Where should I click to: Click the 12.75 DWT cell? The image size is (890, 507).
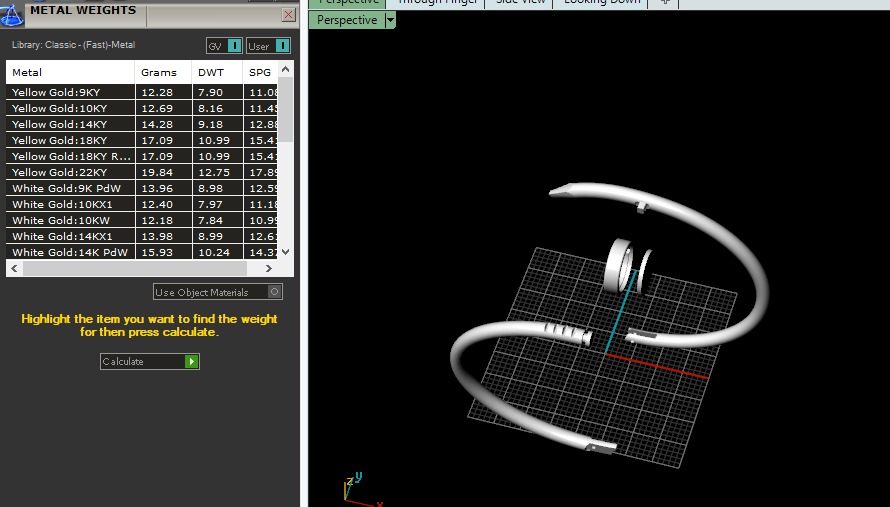(x=218, y=172)
